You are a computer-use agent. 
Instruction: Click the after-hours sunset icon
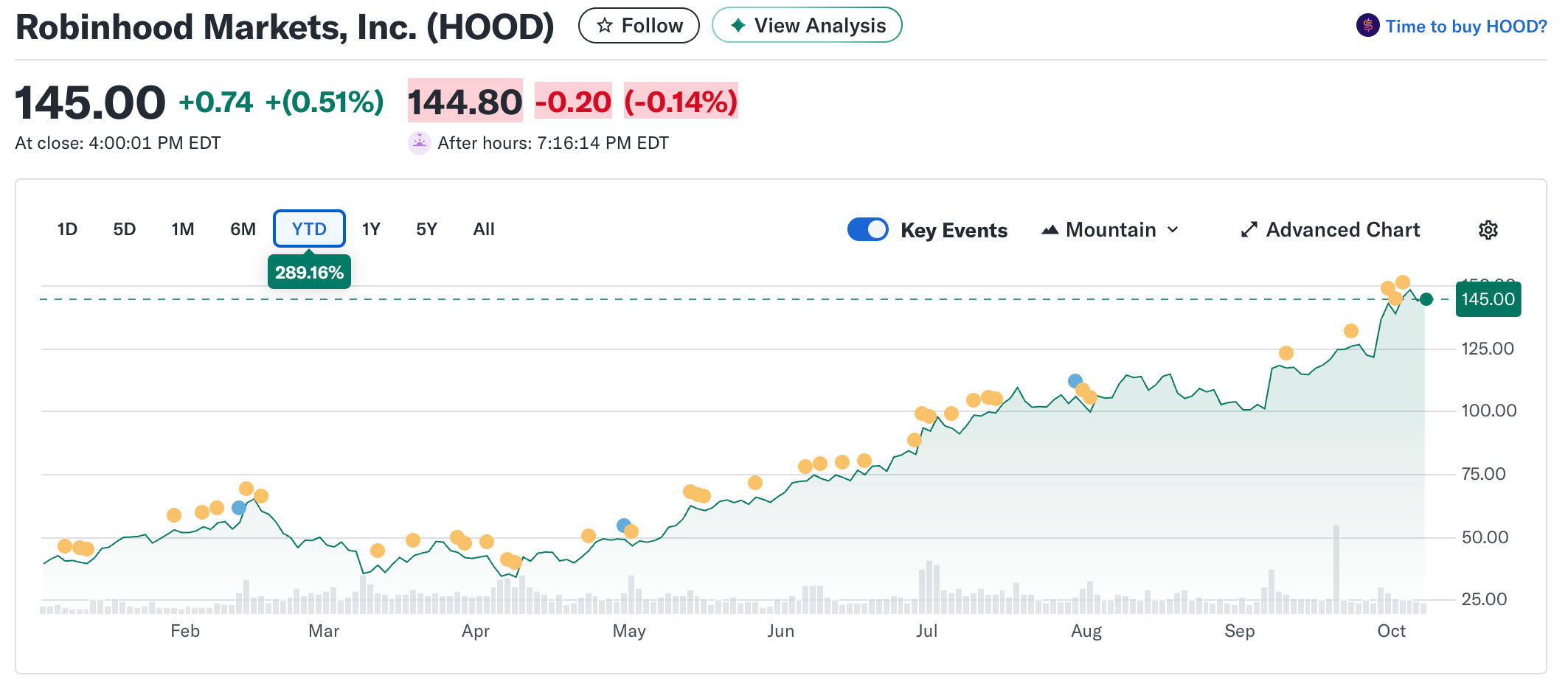pos(419,142)
